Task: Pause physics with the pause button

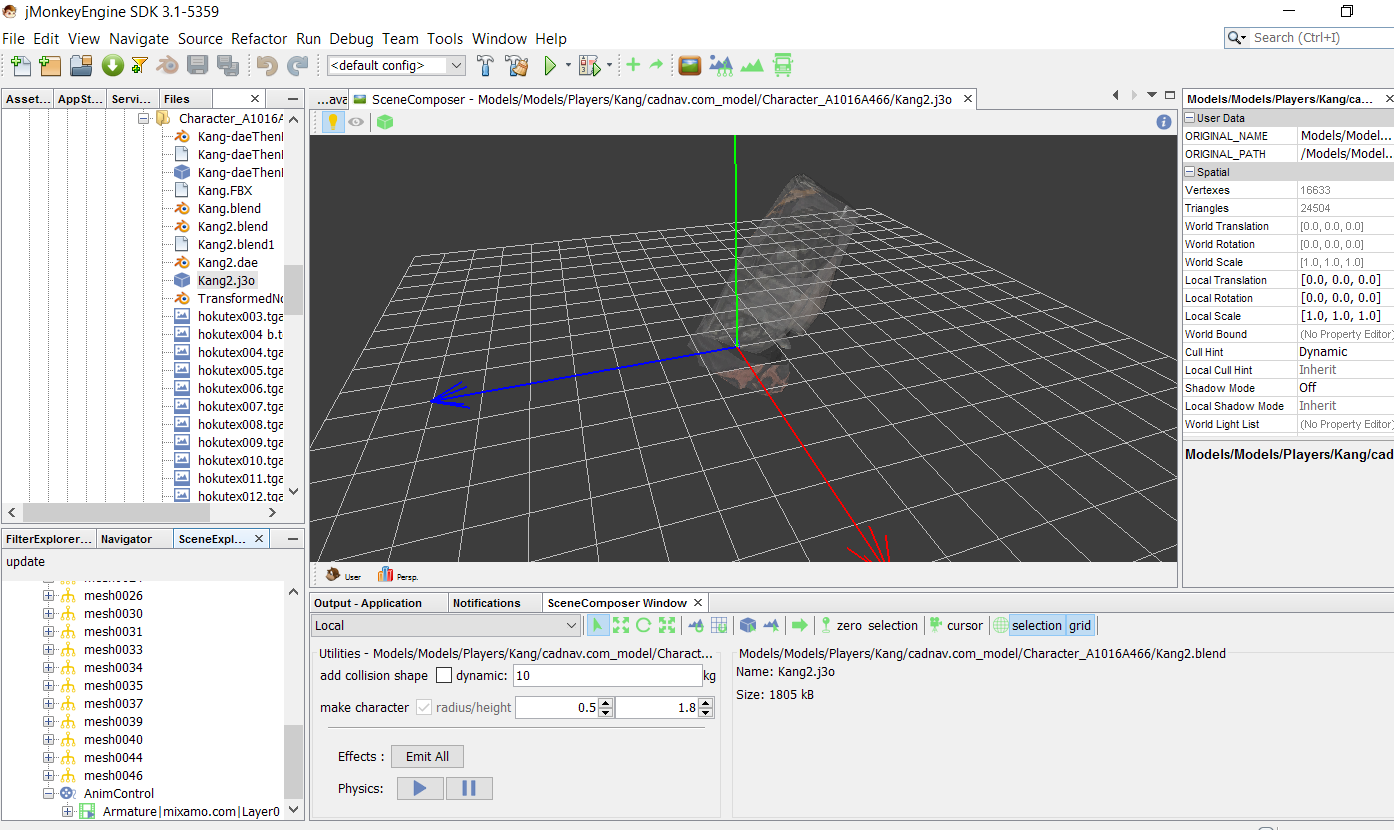Action: click(469, 788)
